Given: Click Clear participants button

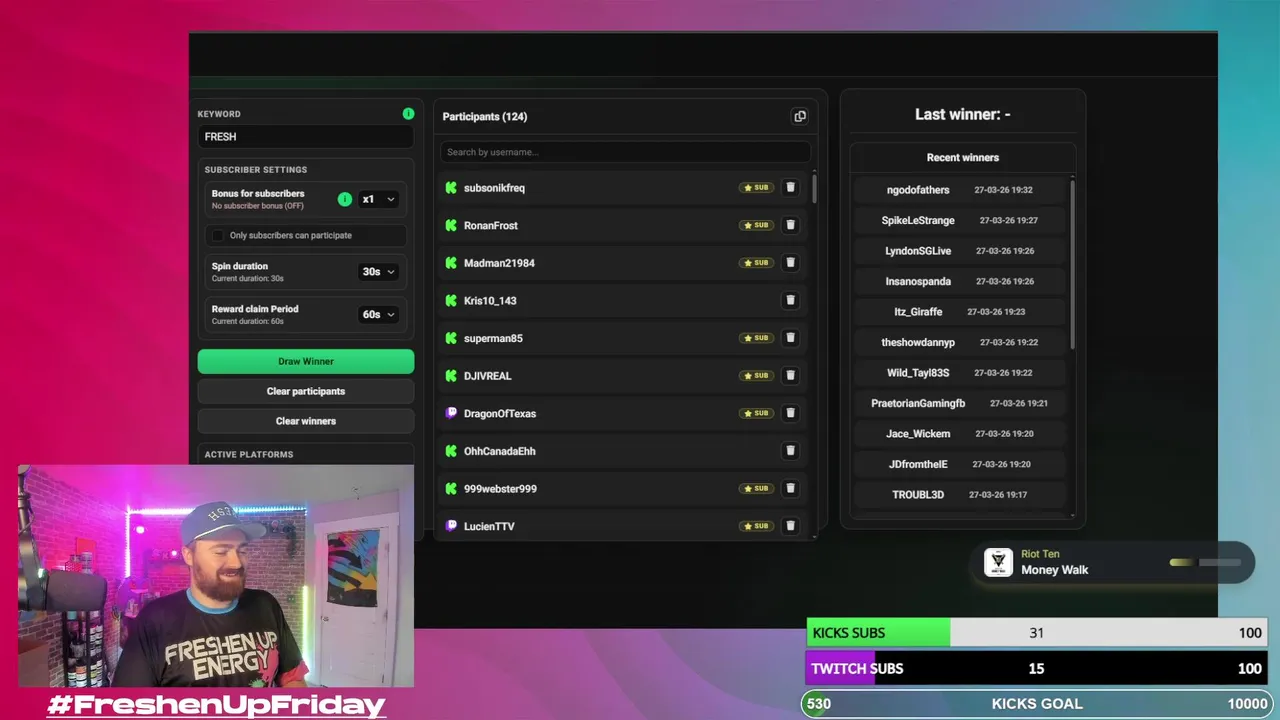Looking at the screenshot, I should coord(306,391).
